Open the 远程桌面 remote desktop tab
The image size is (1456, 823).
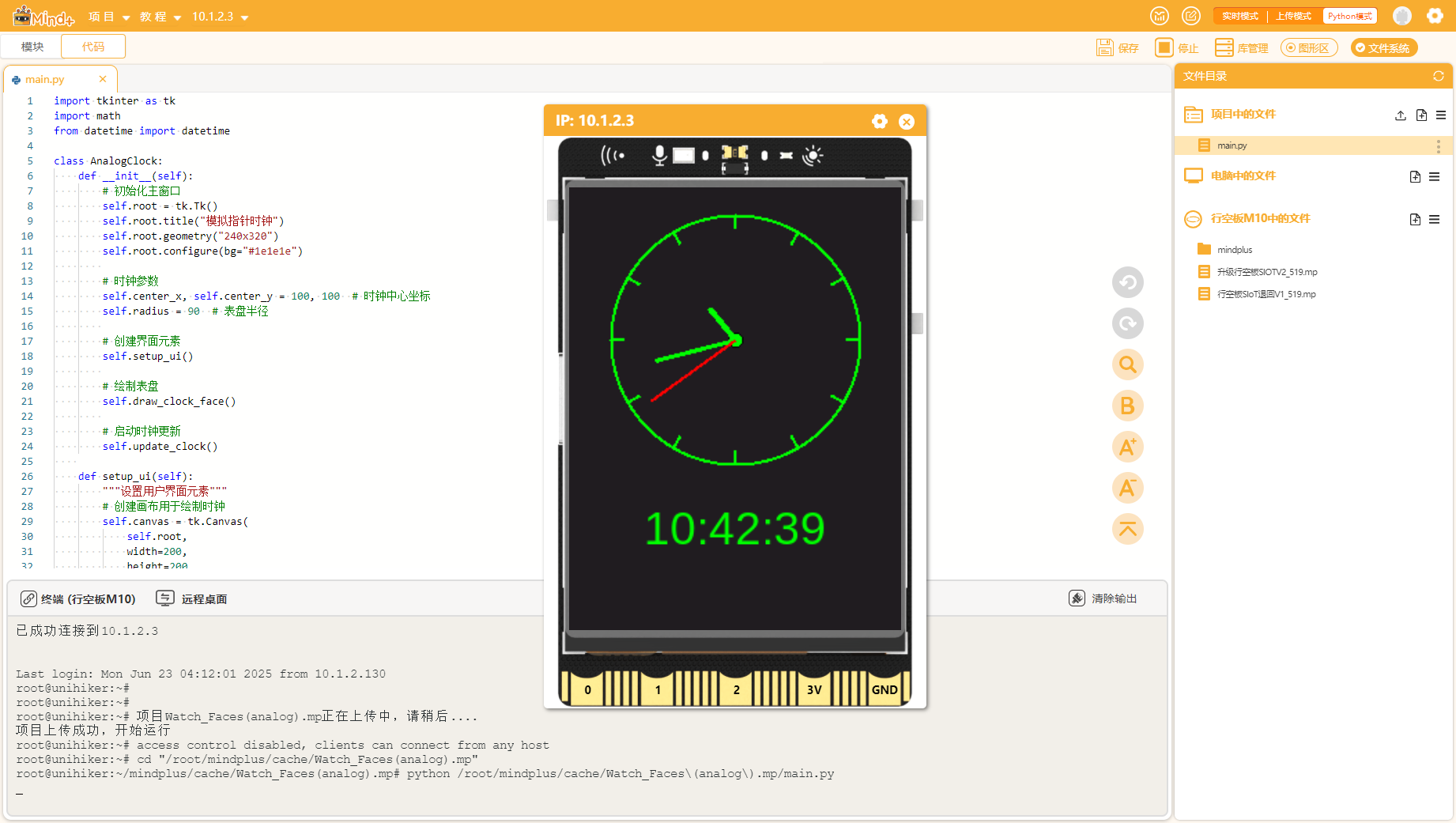pyautogui.click(x=191, y=598)
